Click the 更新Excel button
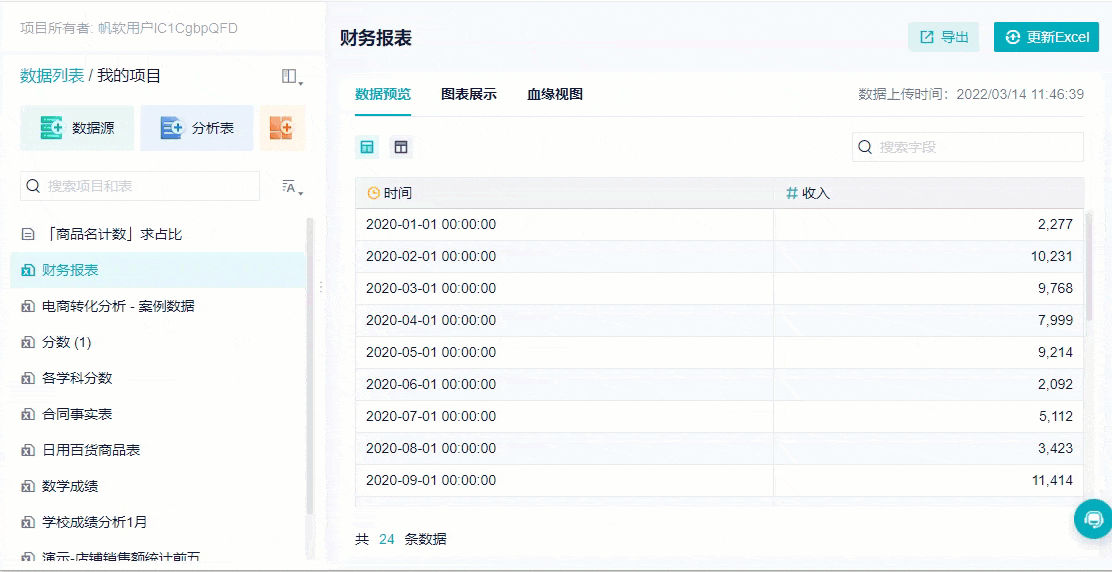This screenshot has width=1112, height=572. click(1047, 37)
